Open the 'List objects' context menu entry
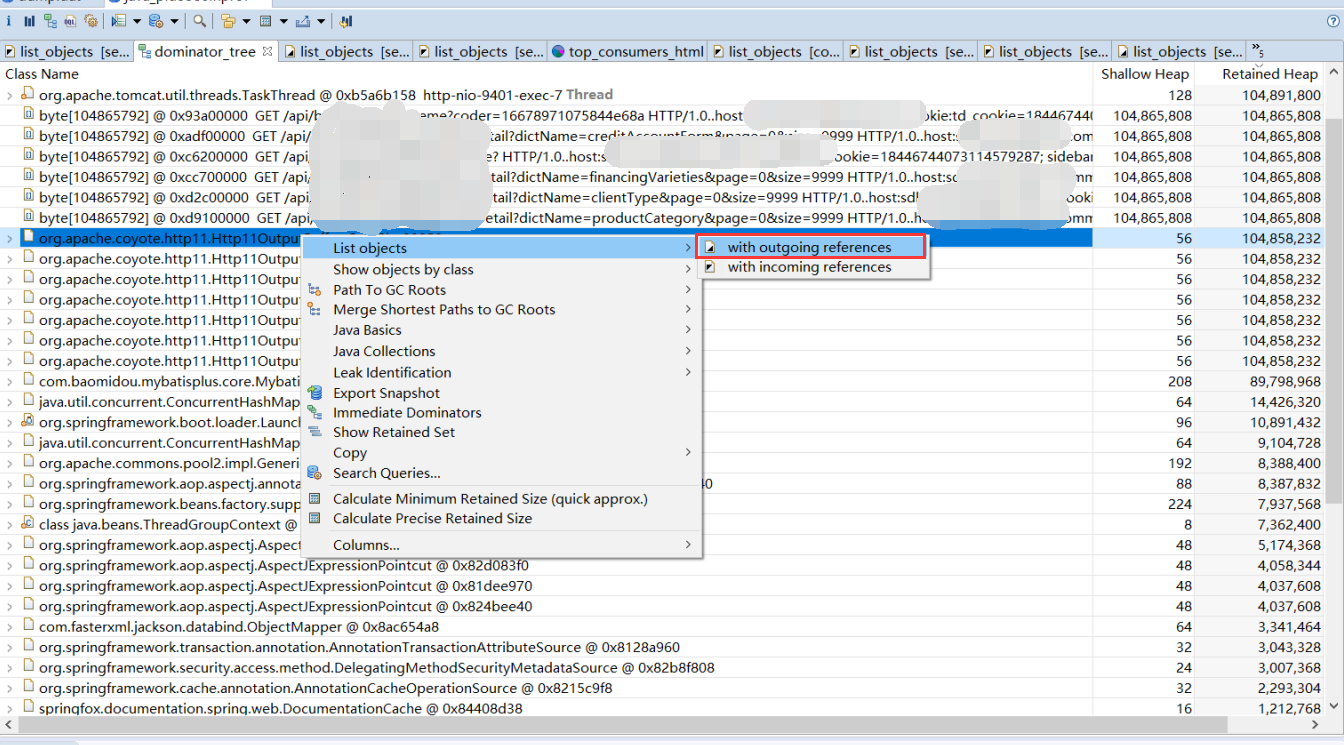Screen dimensions: 1344x745 [500, 248]
